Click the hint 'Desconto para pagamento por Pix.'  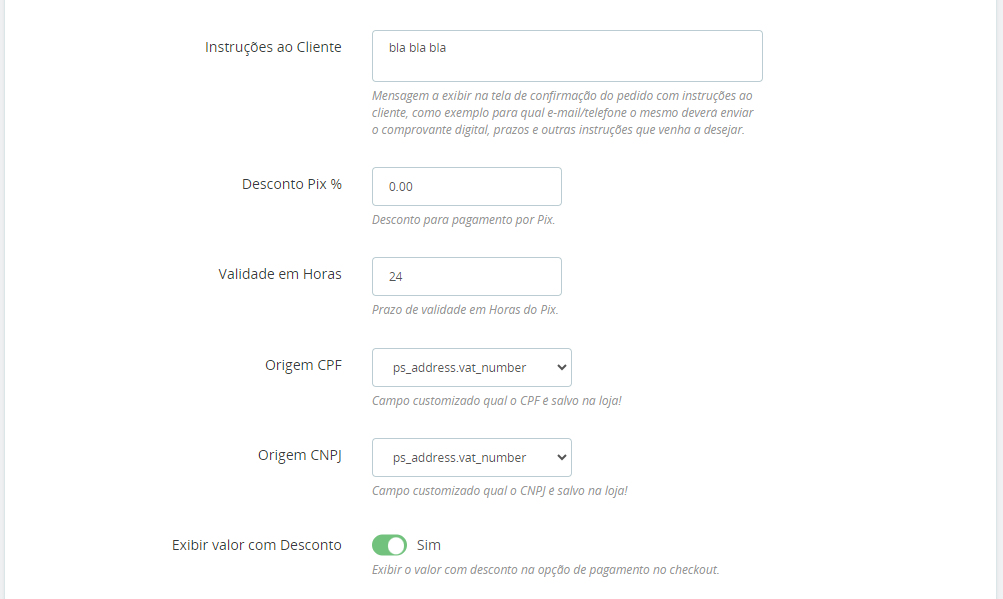pos(463,220)
